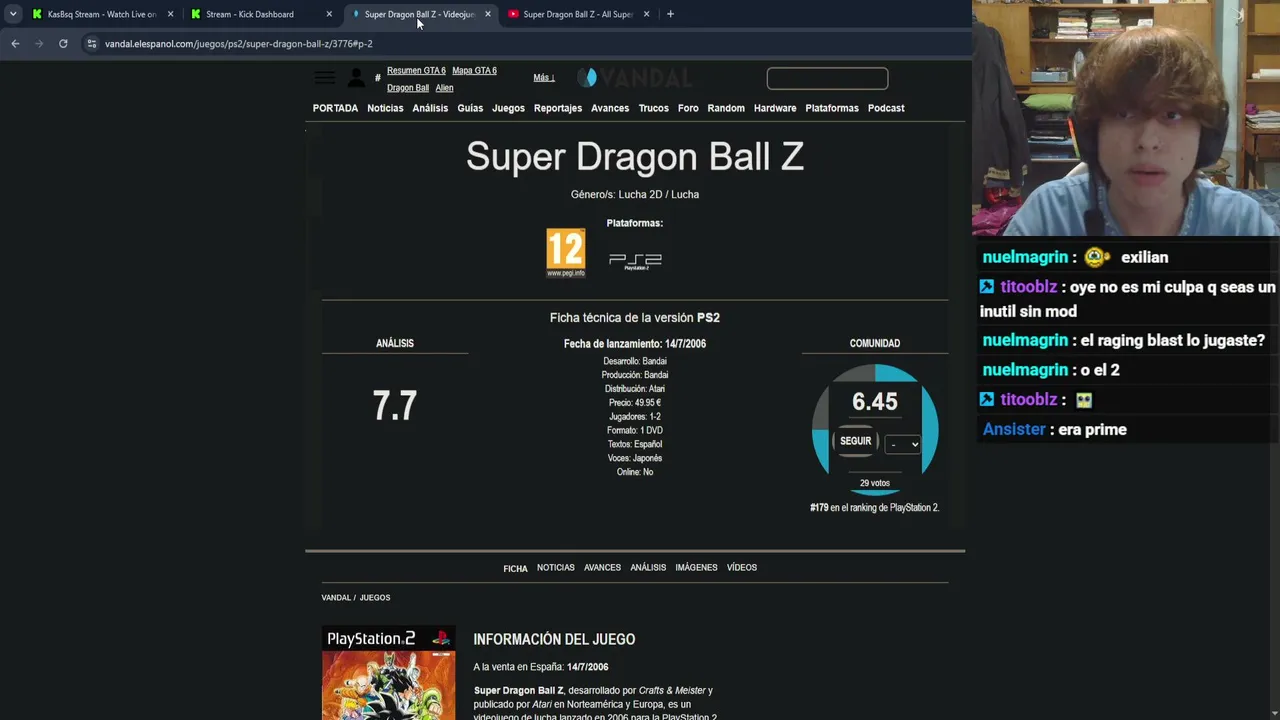The width and height of the screenshot is (1280, 720).
Task: Click the browser address bar URL
Action: [239, 44]
